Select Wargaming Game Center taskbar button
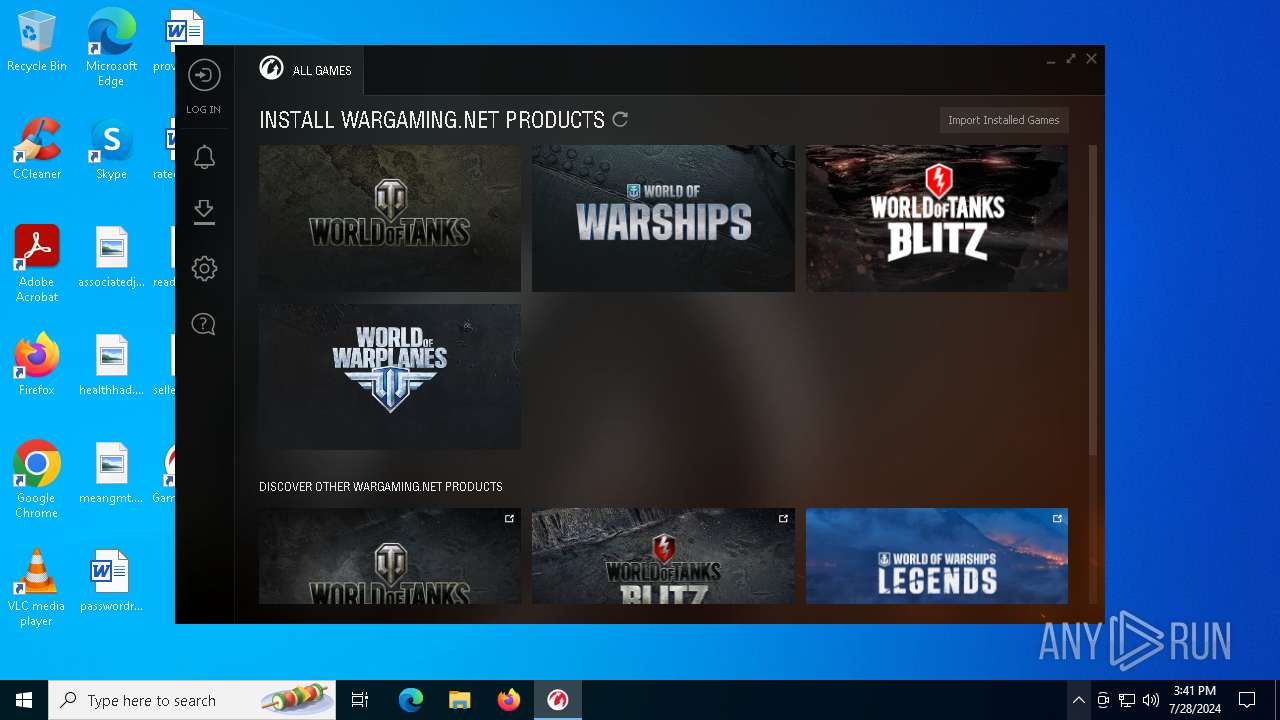Image resolution: width=1280 pixels, height=720 pixels. [x=557, y=700]
